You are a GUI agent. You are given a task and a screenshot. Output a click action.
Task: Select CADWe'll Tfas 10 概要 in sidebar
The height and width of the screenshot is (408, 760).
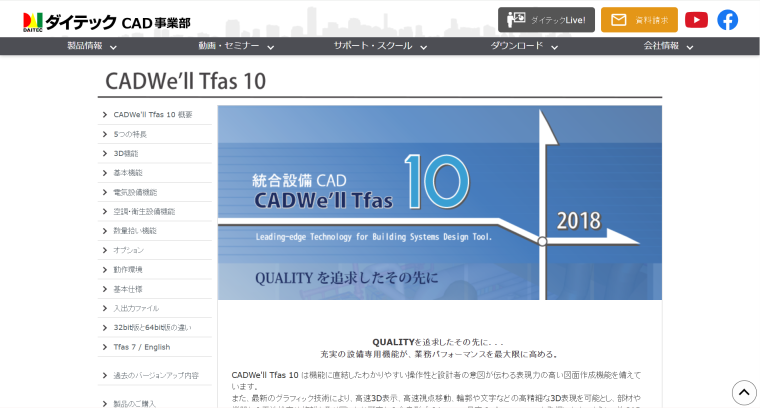click(152, 115)
